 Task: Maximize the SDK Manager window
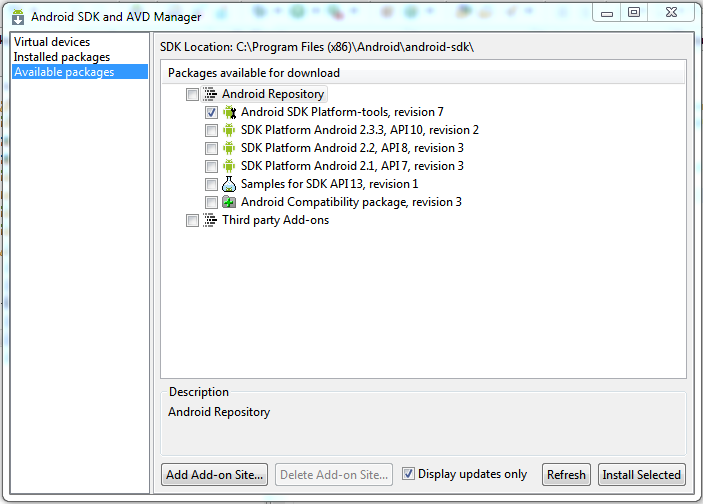634,13
